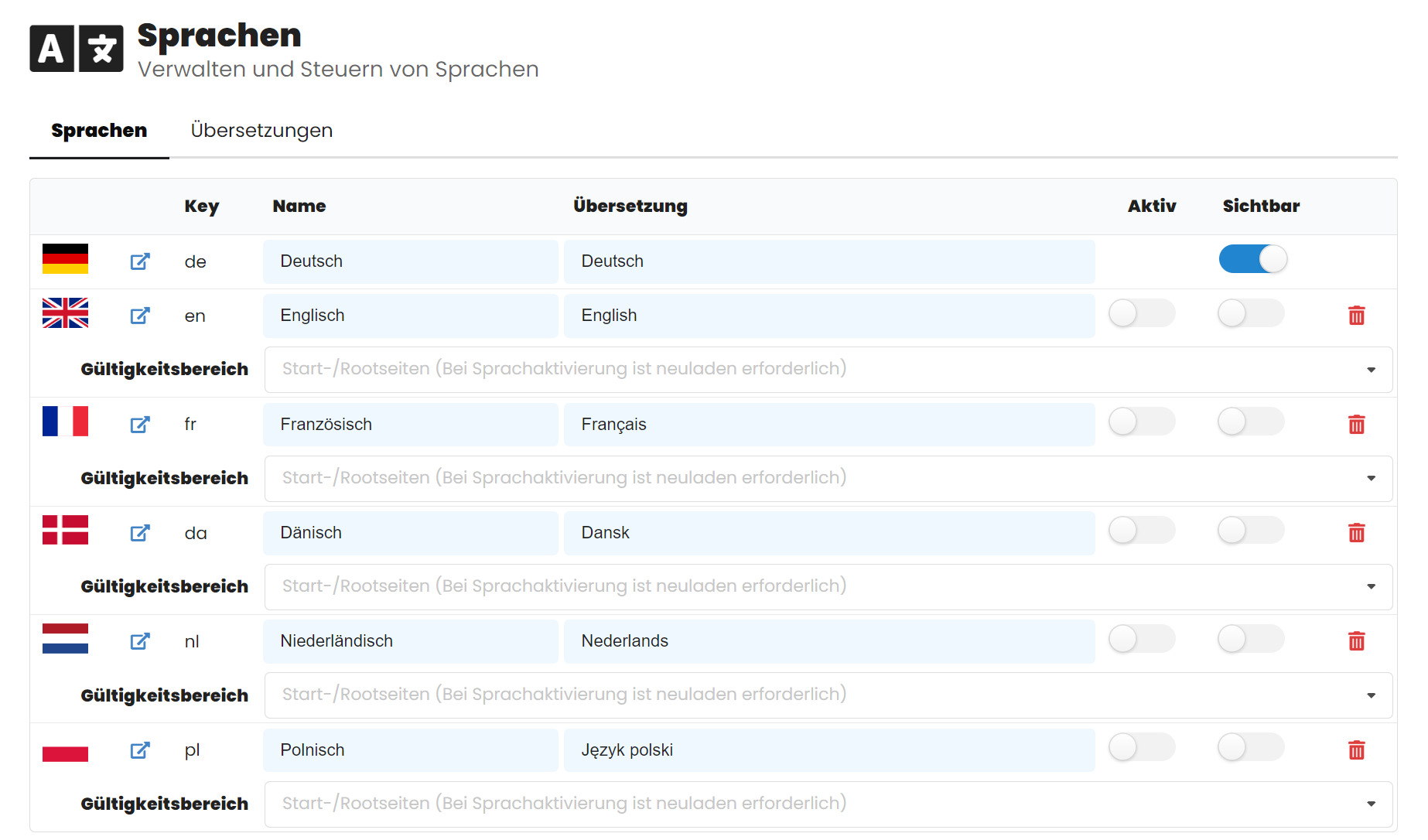This screenshot has height=840, width=1428.
Task: Expand the Gültigkeitsbereich dropdown for Englisch
Action: tap(828, 369)
